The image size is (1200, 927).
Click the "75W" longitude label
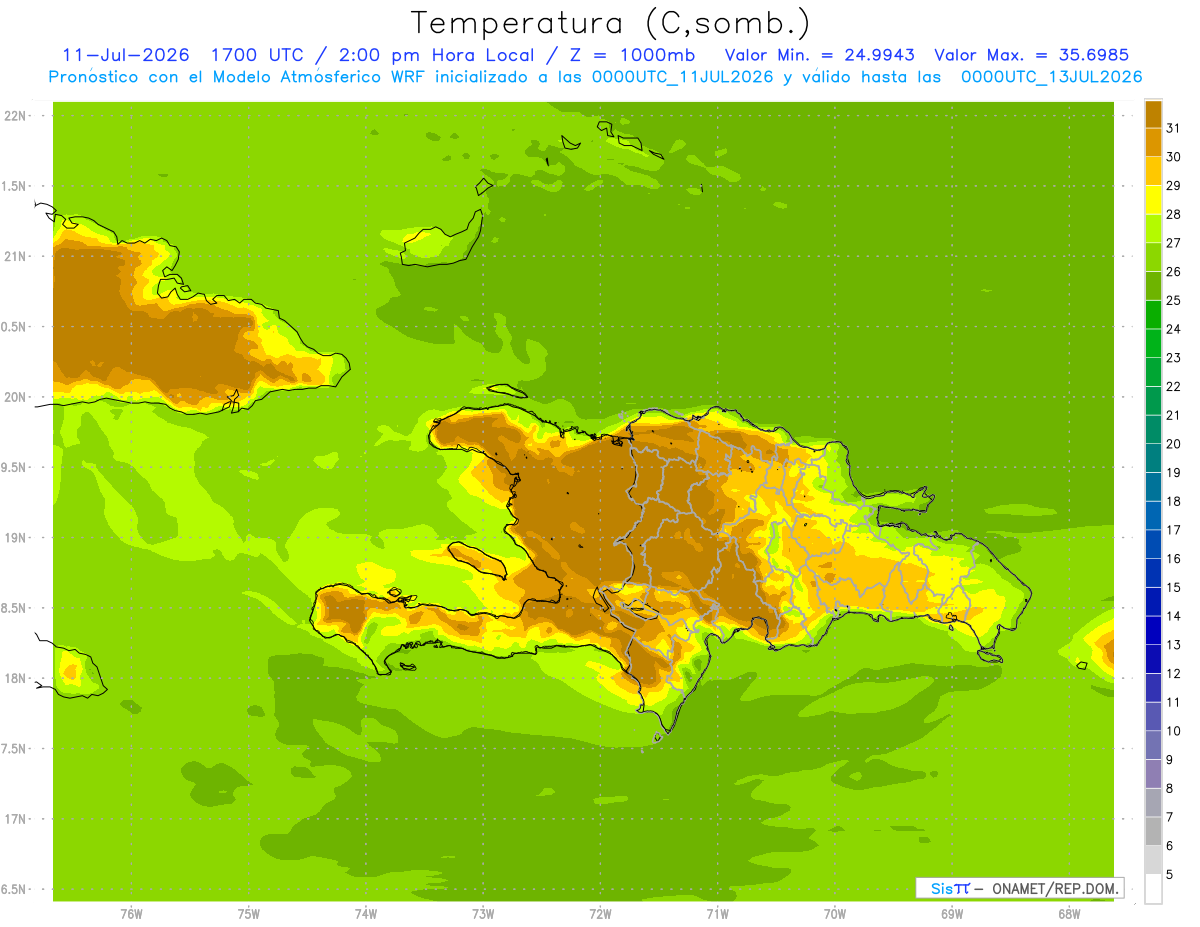[x=248, y=914]
